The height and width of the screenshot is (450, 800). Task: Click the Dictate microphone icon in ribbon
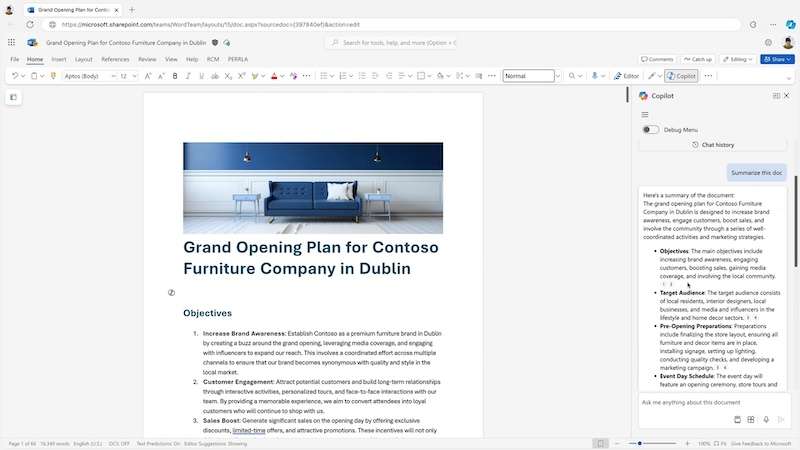[594, 76]
